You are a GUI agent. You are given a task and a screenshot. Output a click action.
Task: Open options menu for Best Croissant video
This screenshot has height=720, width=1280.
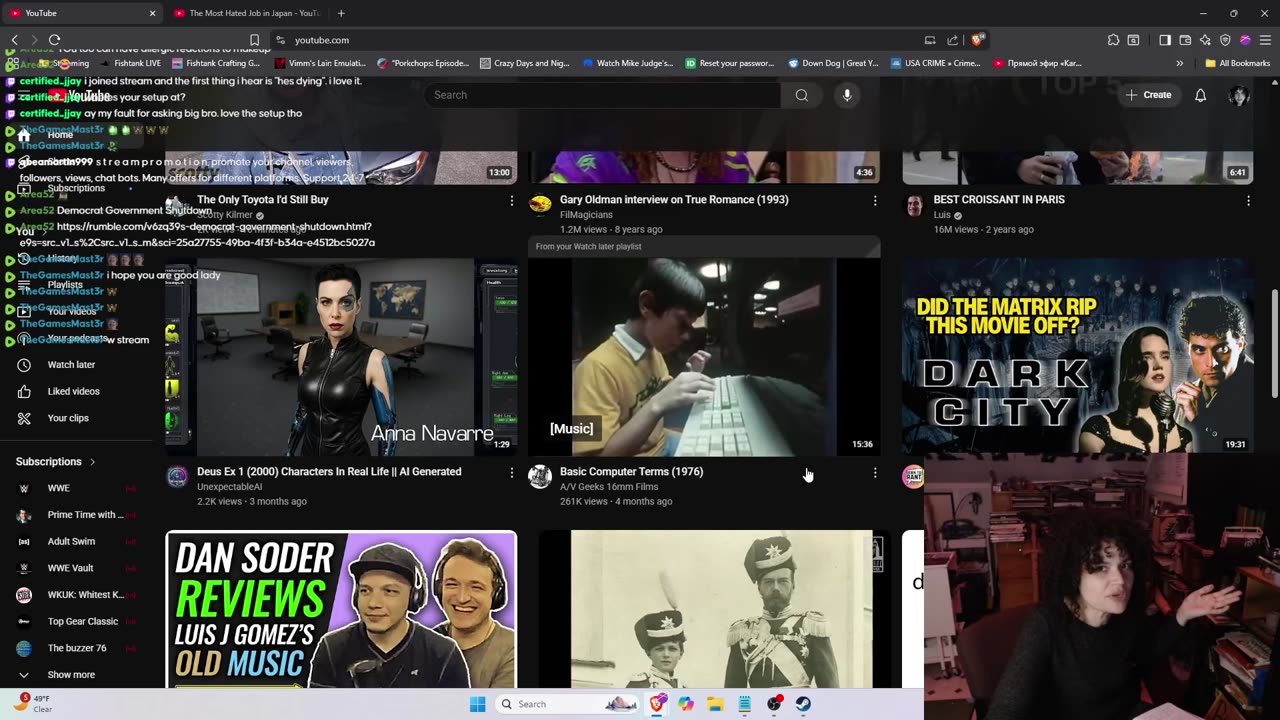coord(1248,201)
